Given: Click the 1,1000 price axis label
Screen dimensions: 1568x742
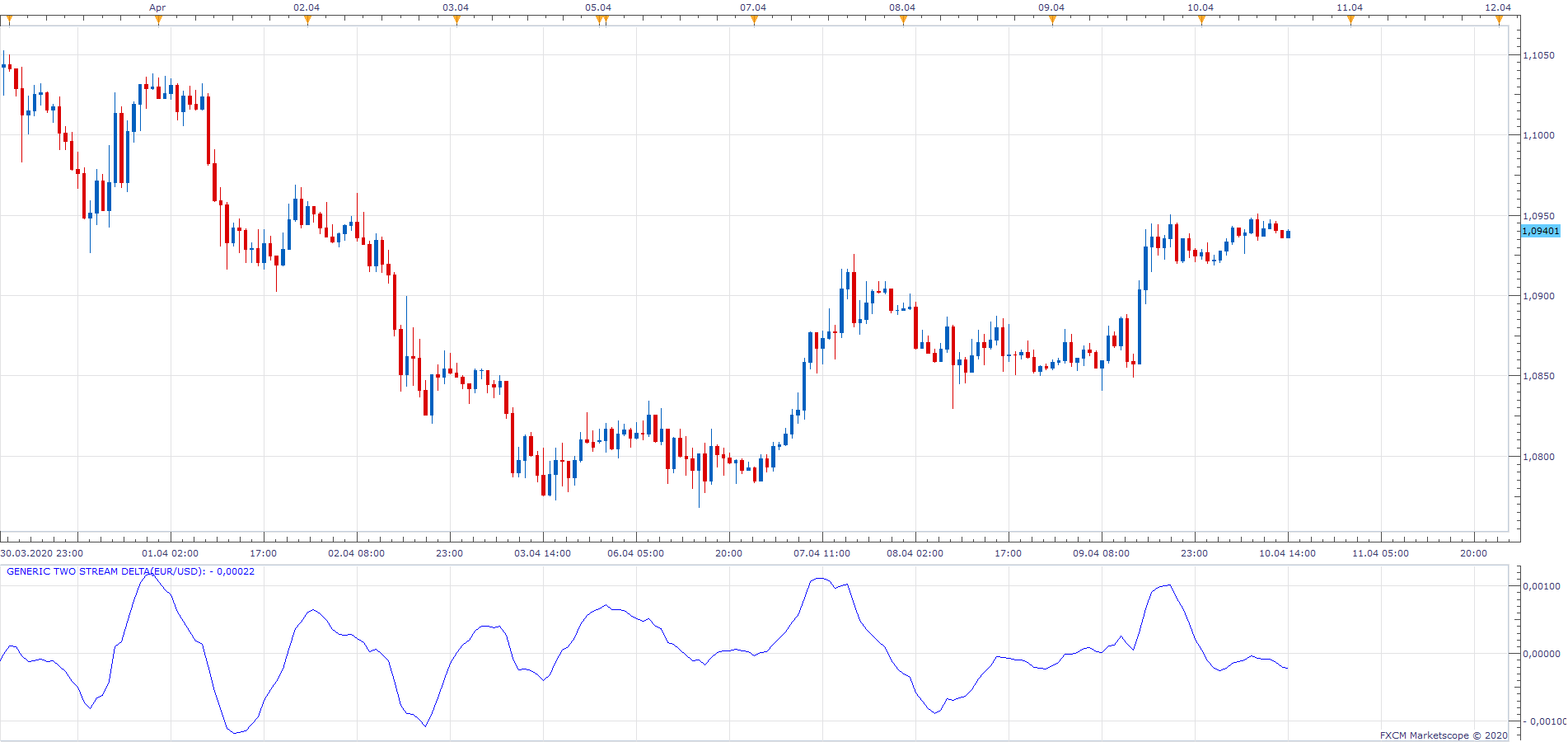Looking at the screenshot, I should pos(1538,135).
